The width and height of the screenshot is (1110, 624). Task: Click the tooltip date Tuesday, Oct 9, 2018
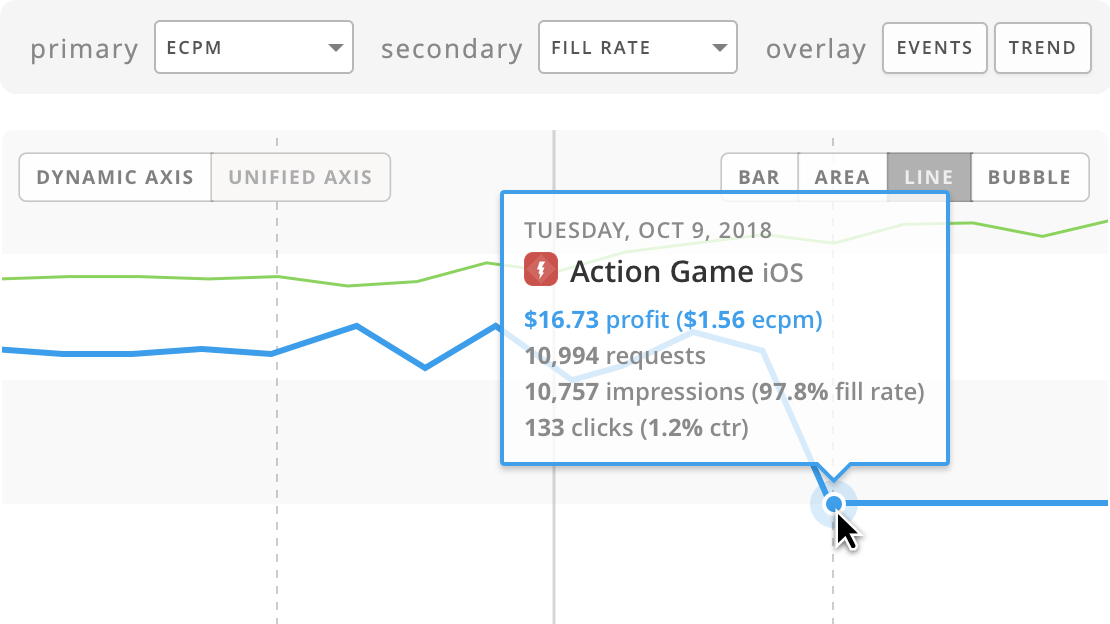coord(648,230)
